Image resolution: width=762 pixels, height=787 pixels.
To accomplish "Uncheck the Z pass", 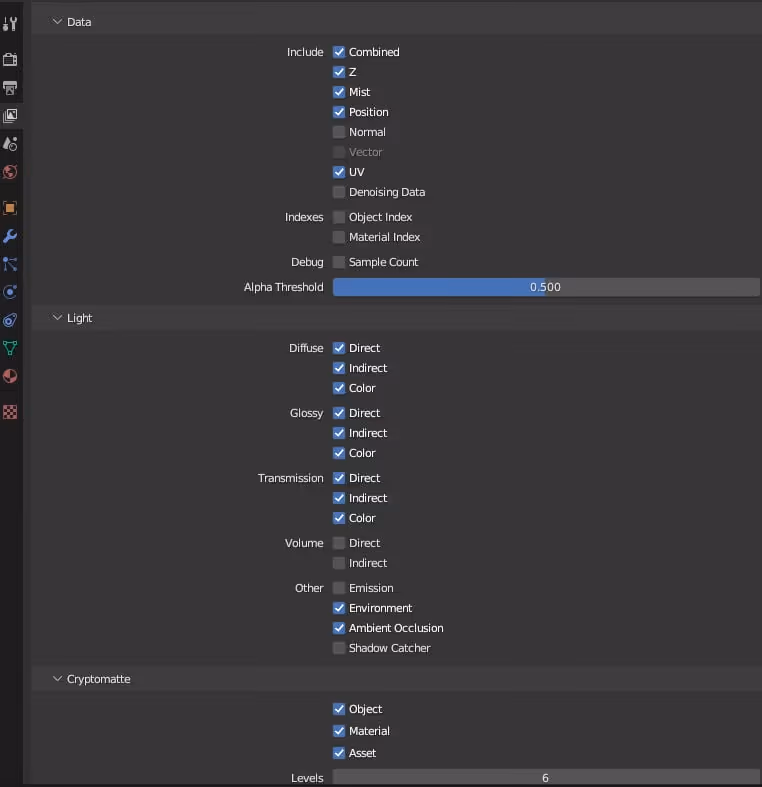I will 339,72.
